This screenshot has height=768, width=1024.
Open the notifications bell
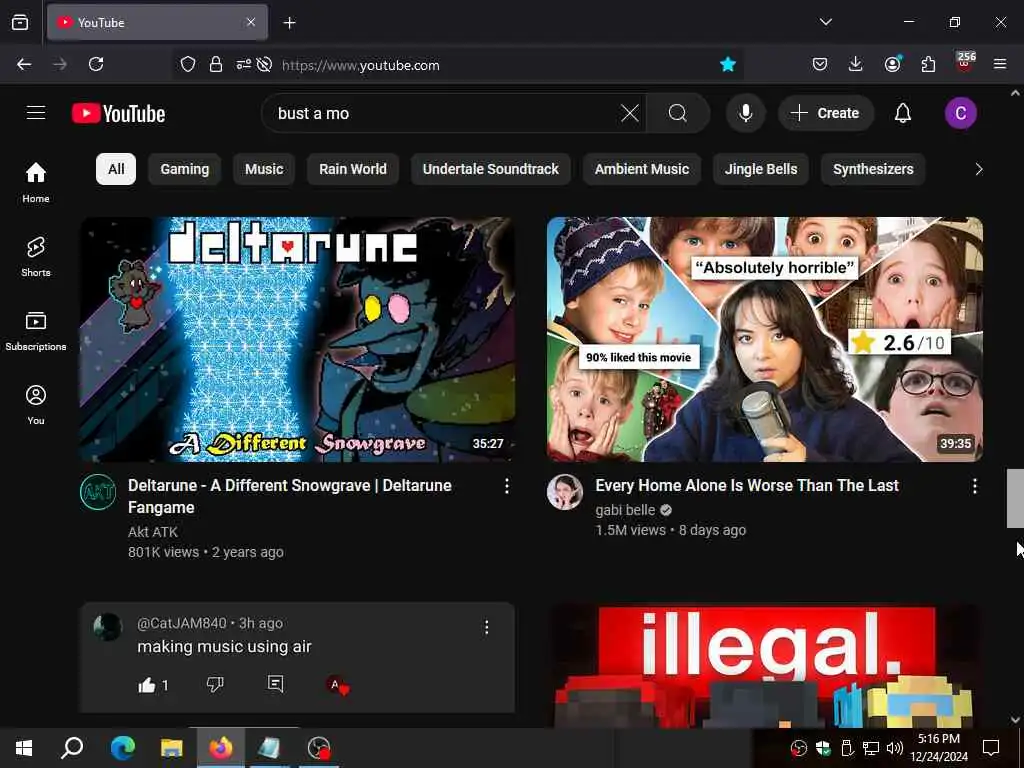(903, 113)
